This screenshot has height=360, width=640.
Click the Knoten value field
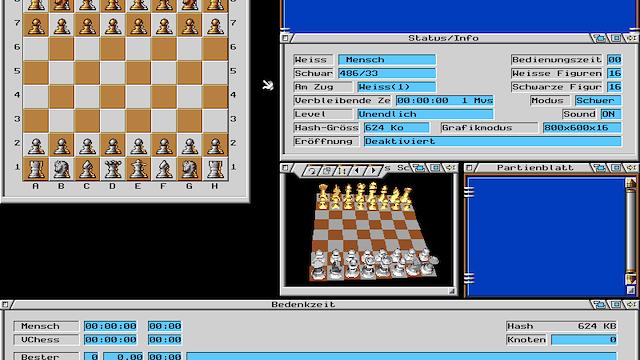point(584,340)
